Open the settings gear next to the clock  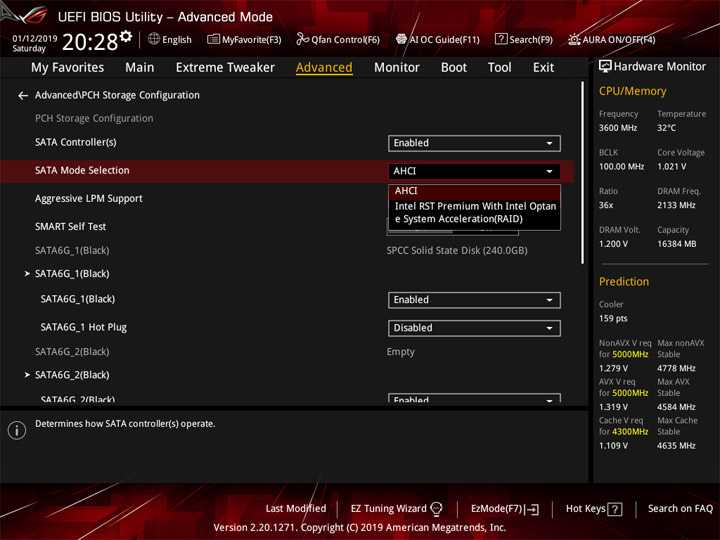[x=126, y=36]
